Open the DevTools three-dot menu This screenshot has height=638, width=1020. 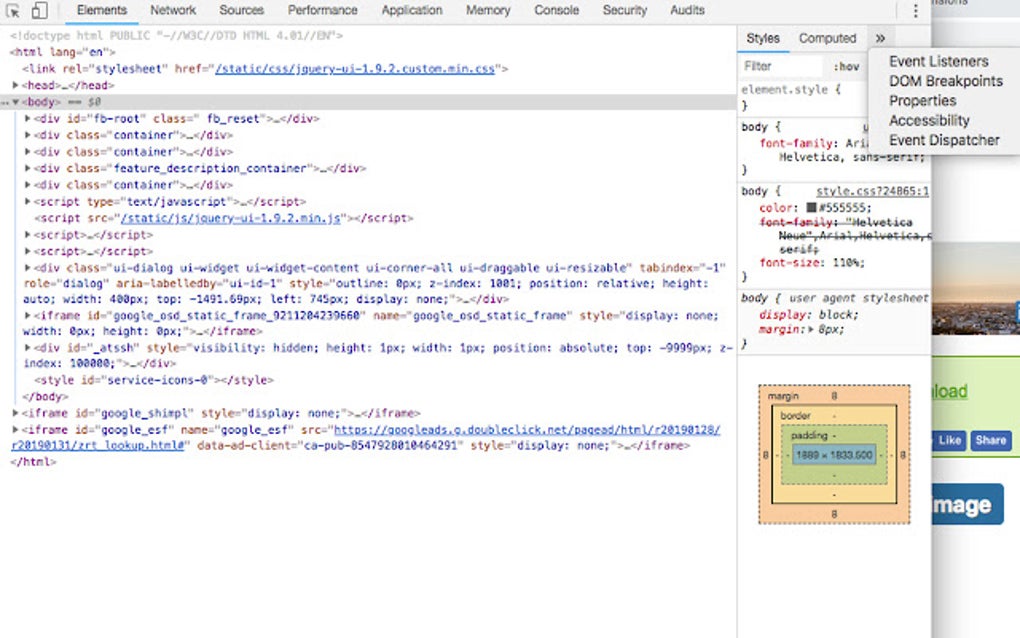pos(917,9)
